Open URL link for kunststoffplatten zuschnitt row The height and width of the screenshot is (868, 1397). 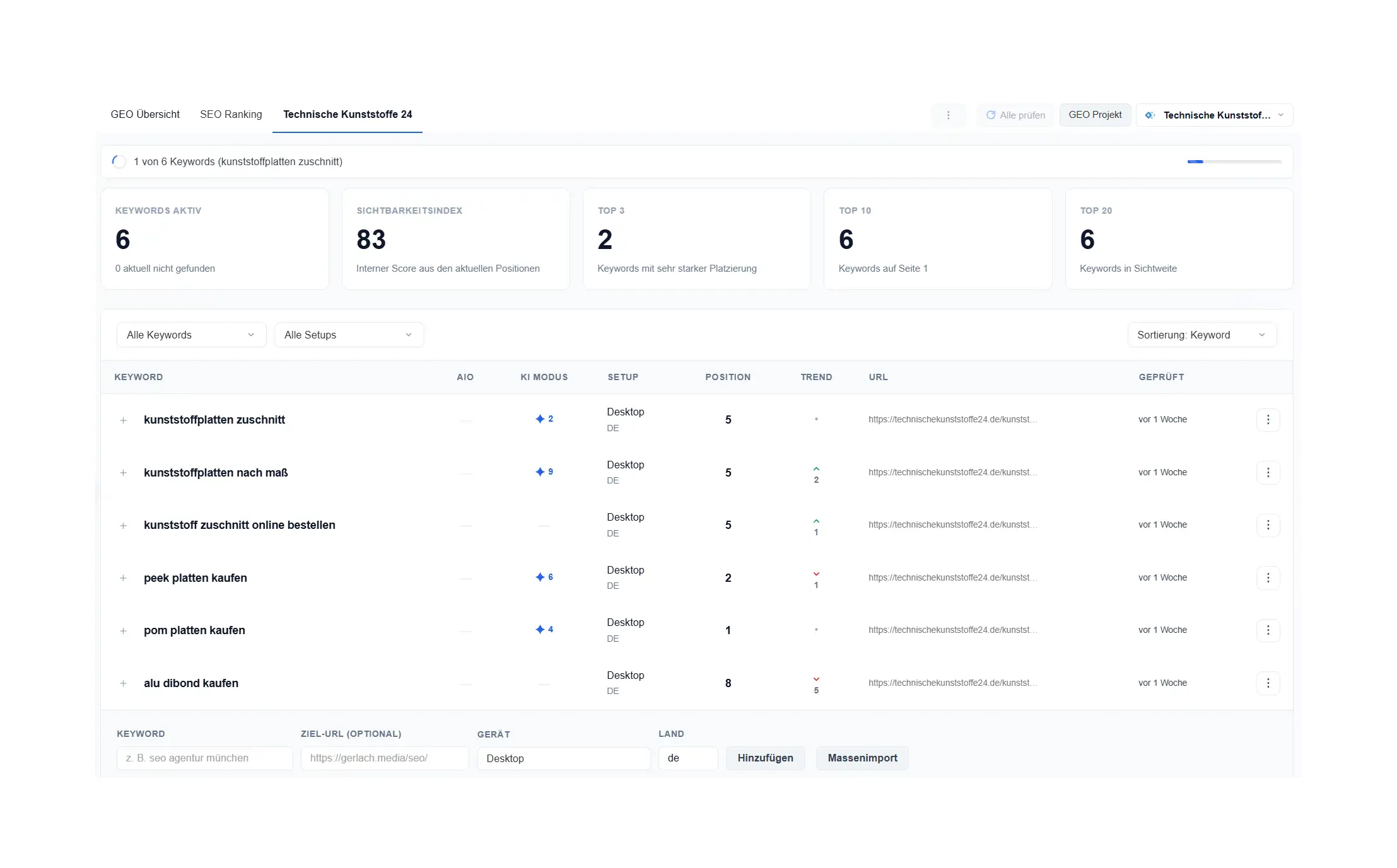click(x=952, y=420)
